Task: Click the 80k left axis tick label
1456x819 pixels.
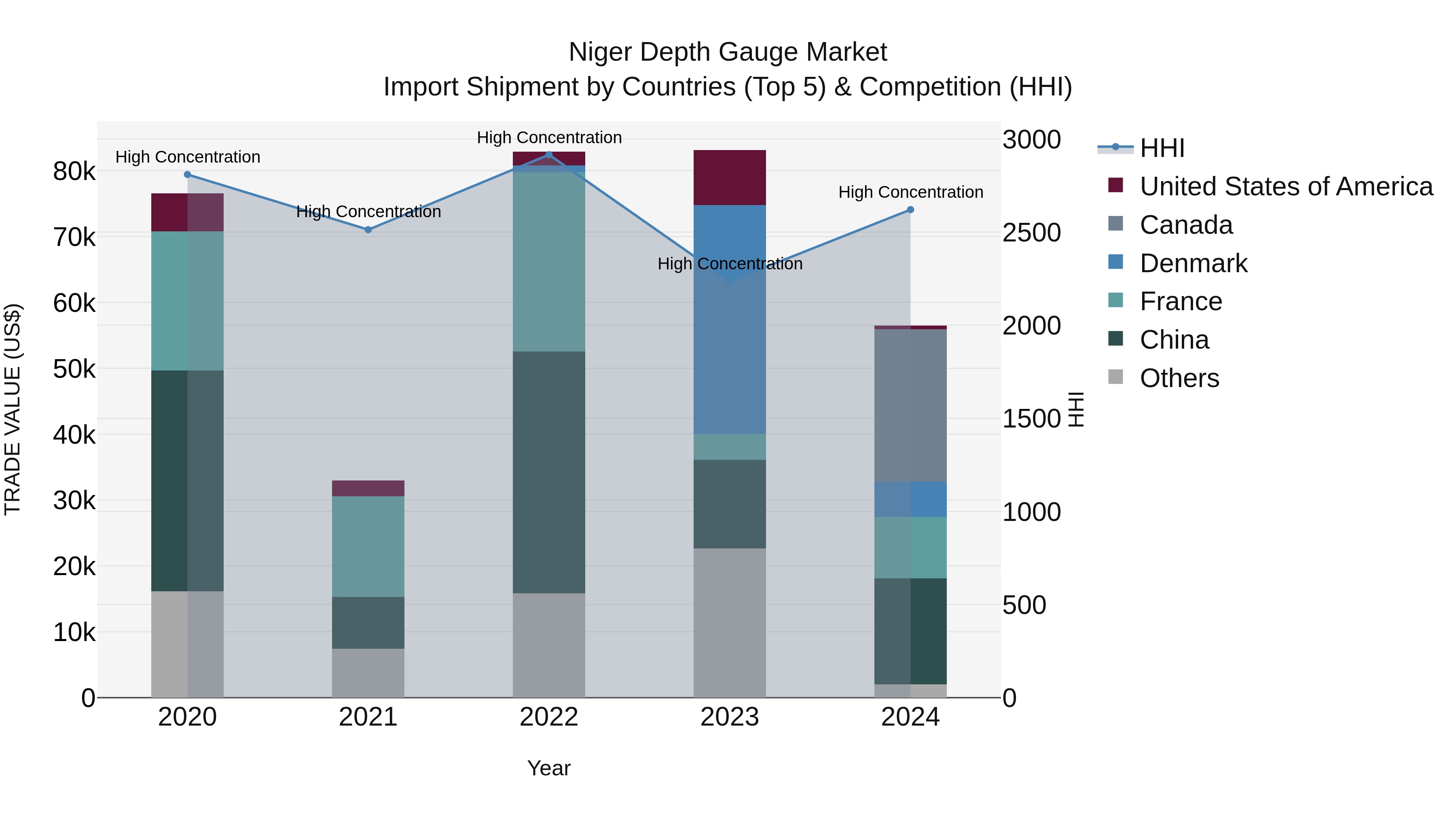Action: point(74,171)
